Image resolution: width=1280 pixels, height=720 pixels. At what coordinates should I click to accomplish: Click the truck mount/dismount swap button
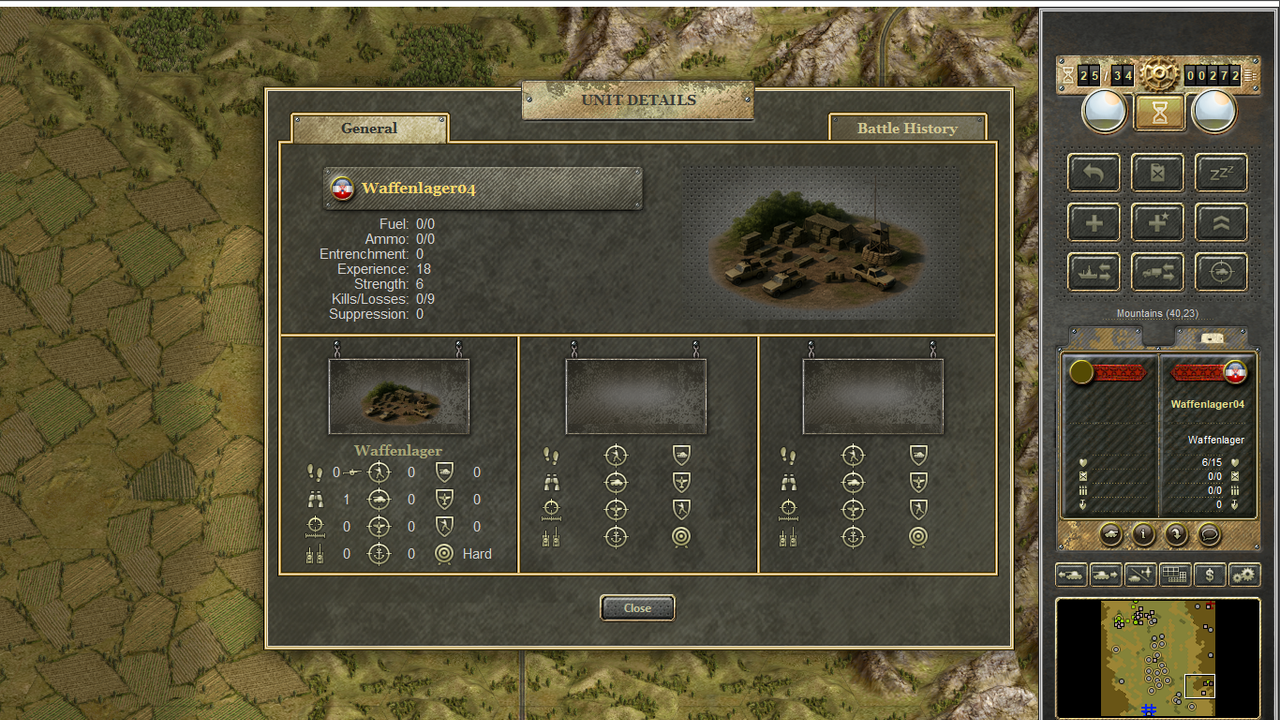point(1157,272)
